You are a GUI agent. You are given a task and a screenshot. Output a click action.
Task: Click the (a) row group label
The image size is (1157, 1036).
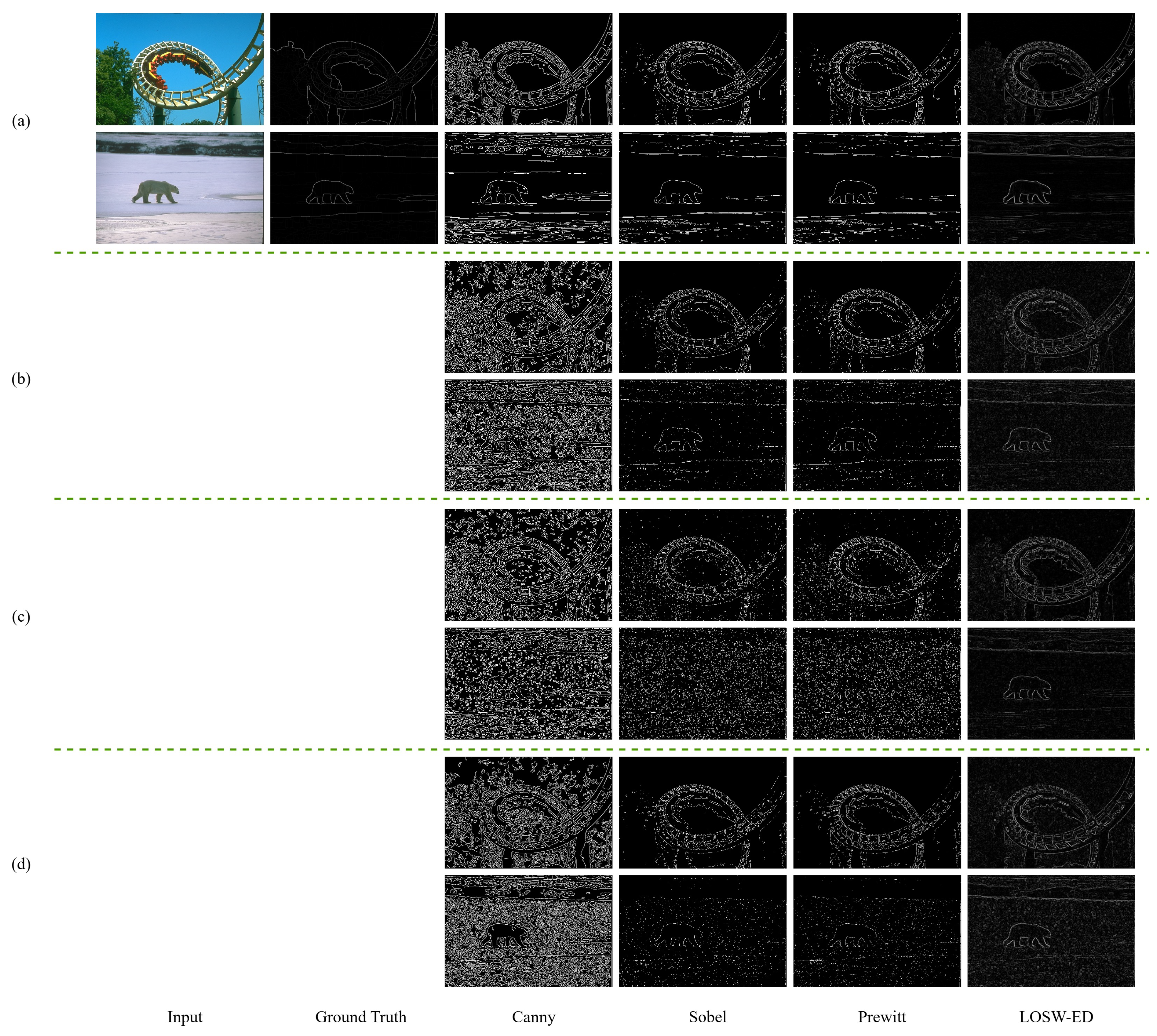point(21,121)
